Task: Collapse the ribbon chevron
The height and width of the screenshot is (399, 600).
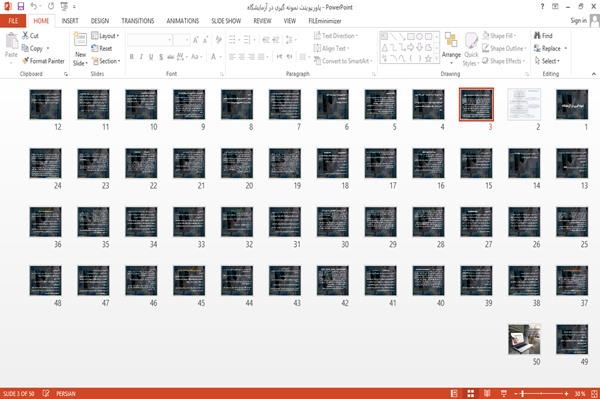Action: 593,74
